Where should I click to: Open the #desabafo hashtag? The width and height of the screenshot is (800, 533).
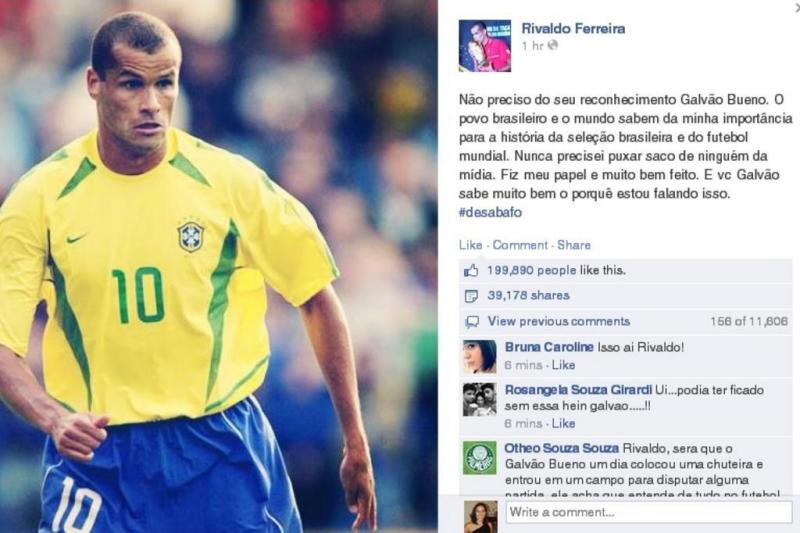[x=490, y=212]
